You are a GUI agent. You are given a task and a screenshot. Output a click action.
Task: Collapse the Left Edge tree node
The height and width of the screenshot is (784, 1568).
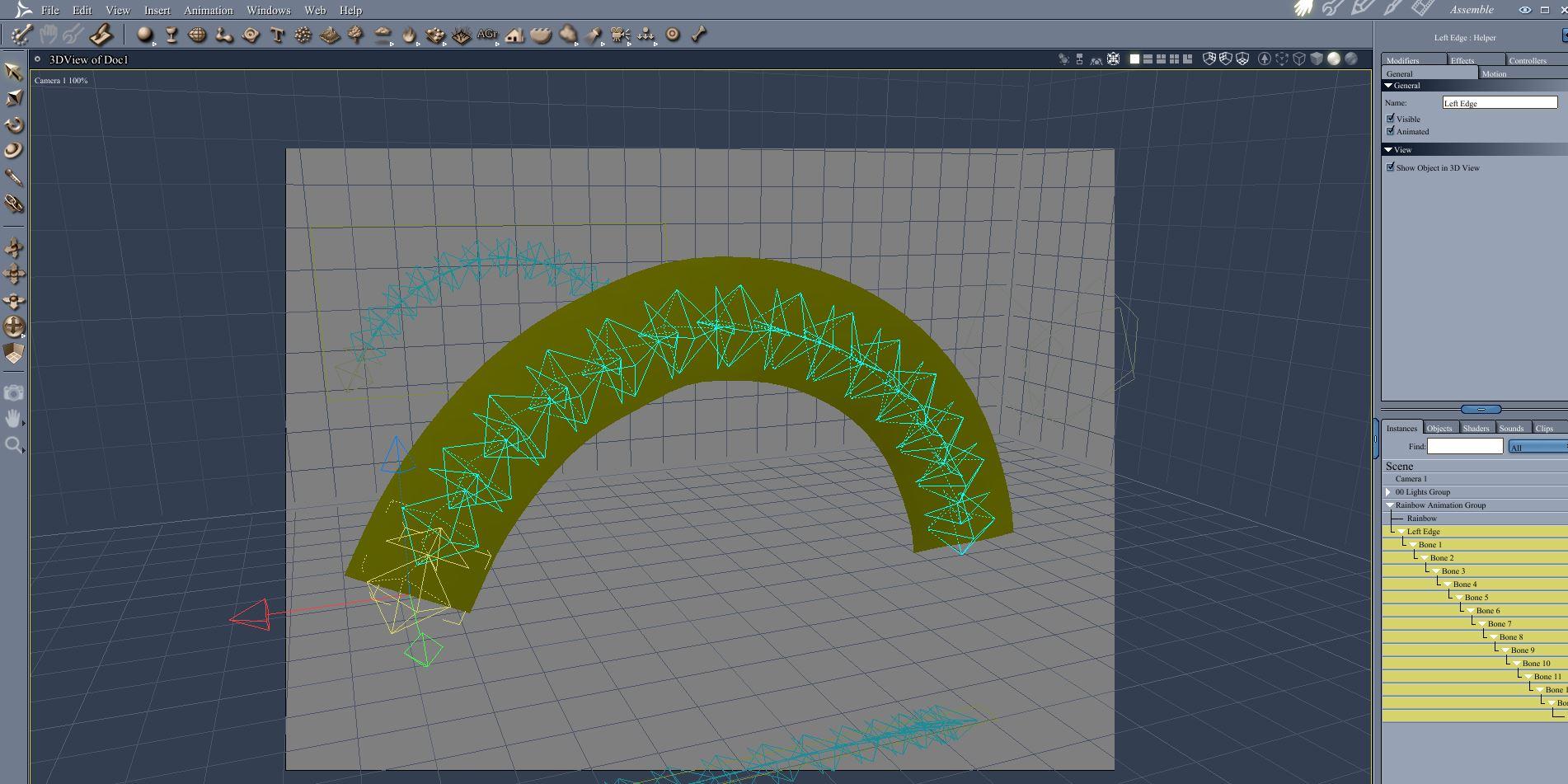pyautogui.click(x=1401, y=532)
